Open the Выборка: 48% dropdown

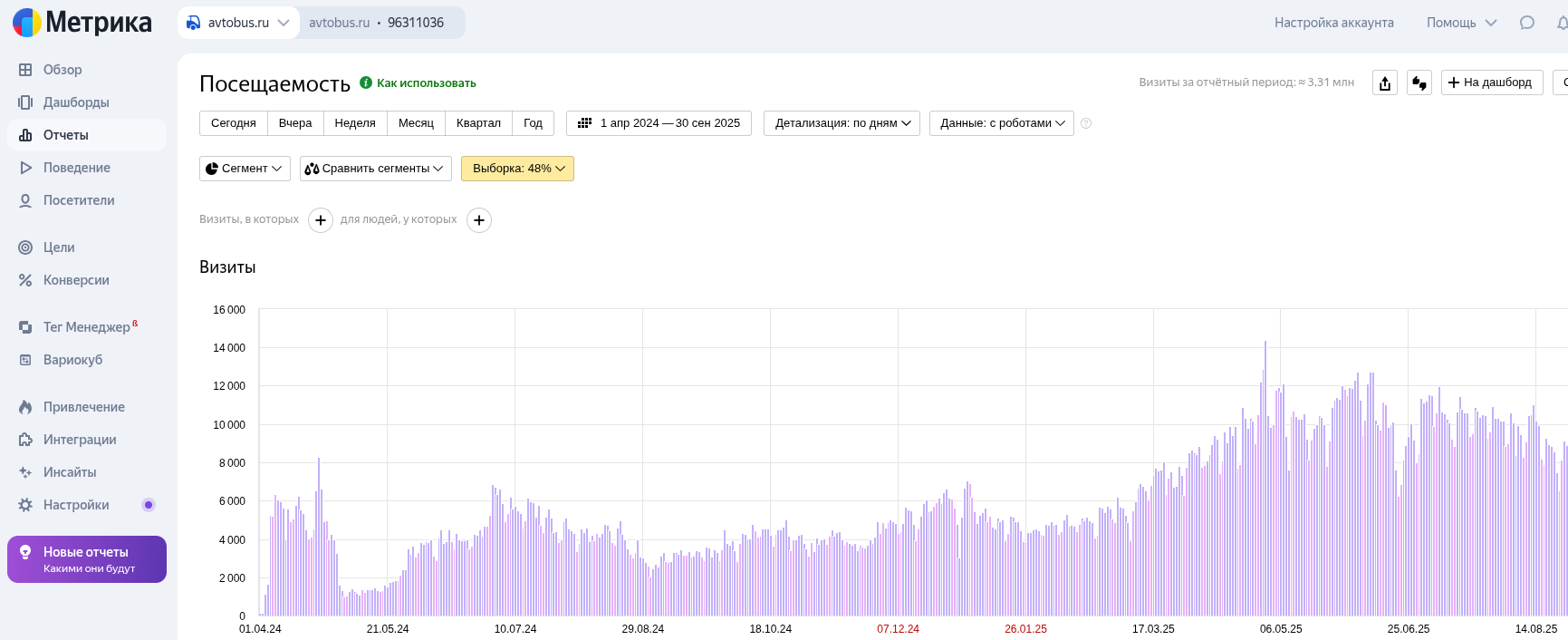[517, 169]
